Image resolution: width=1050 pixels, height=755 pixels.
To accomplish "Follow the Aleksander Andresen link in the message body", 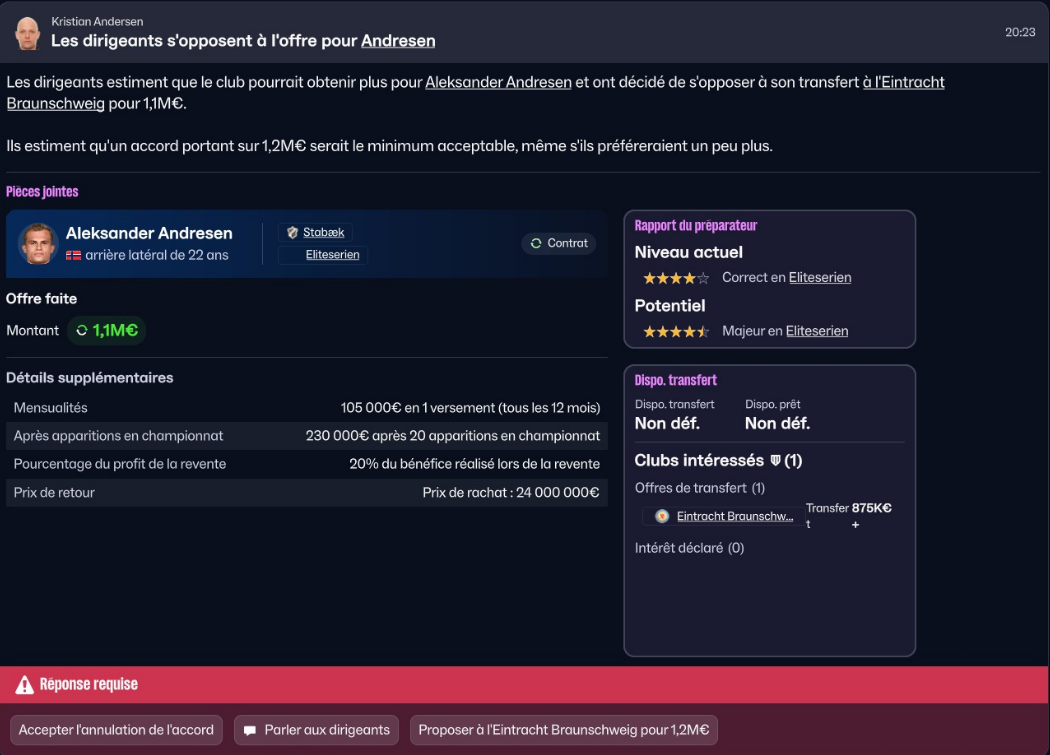I will click(498, 82).
